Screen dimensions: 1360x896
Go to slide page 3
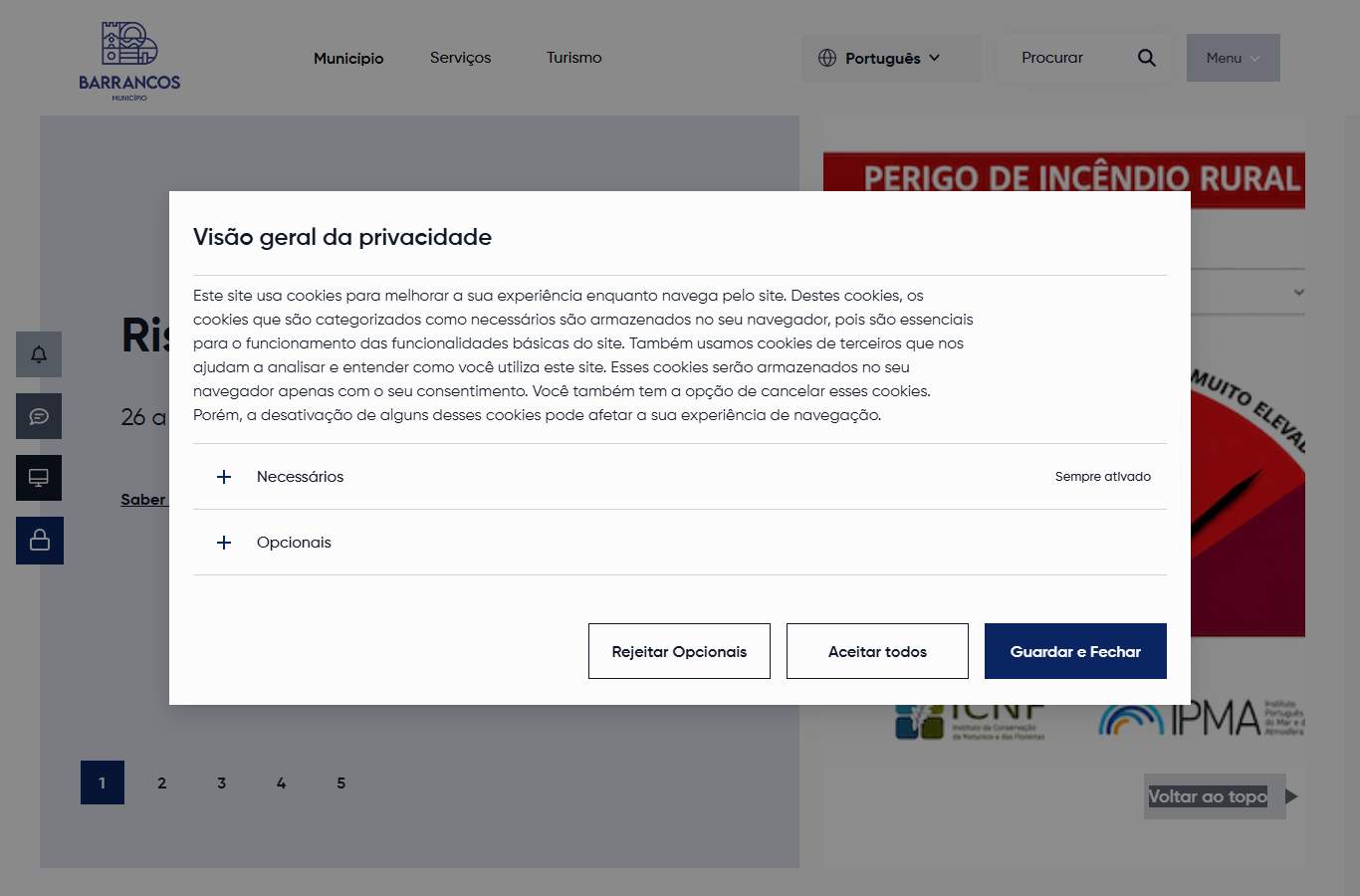click(222, 783)
